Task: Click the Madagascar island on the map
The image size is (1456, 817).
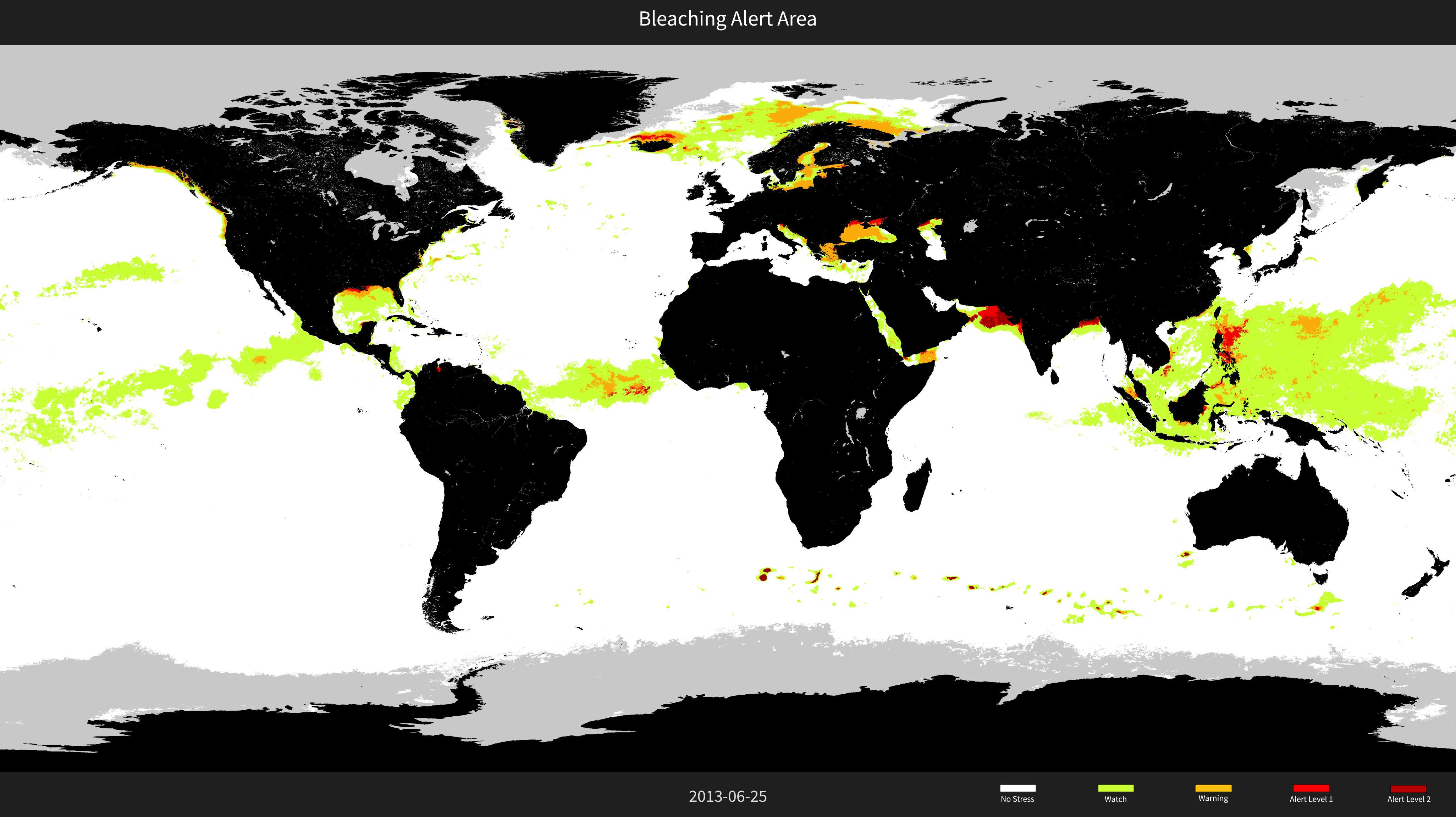Action: pos(917,485)
